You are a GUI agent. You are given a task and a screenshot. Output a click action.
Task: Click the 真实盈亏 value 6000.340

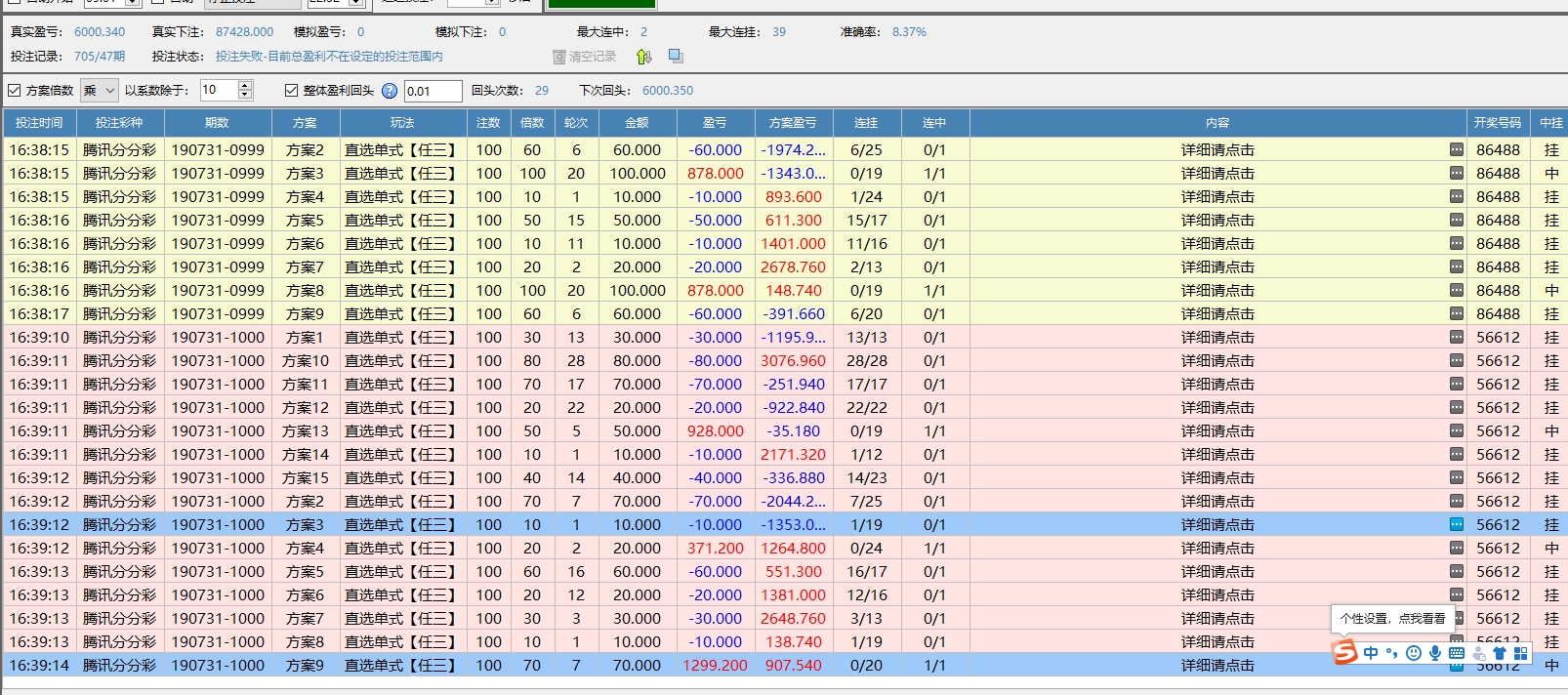[x=100, y=32]
